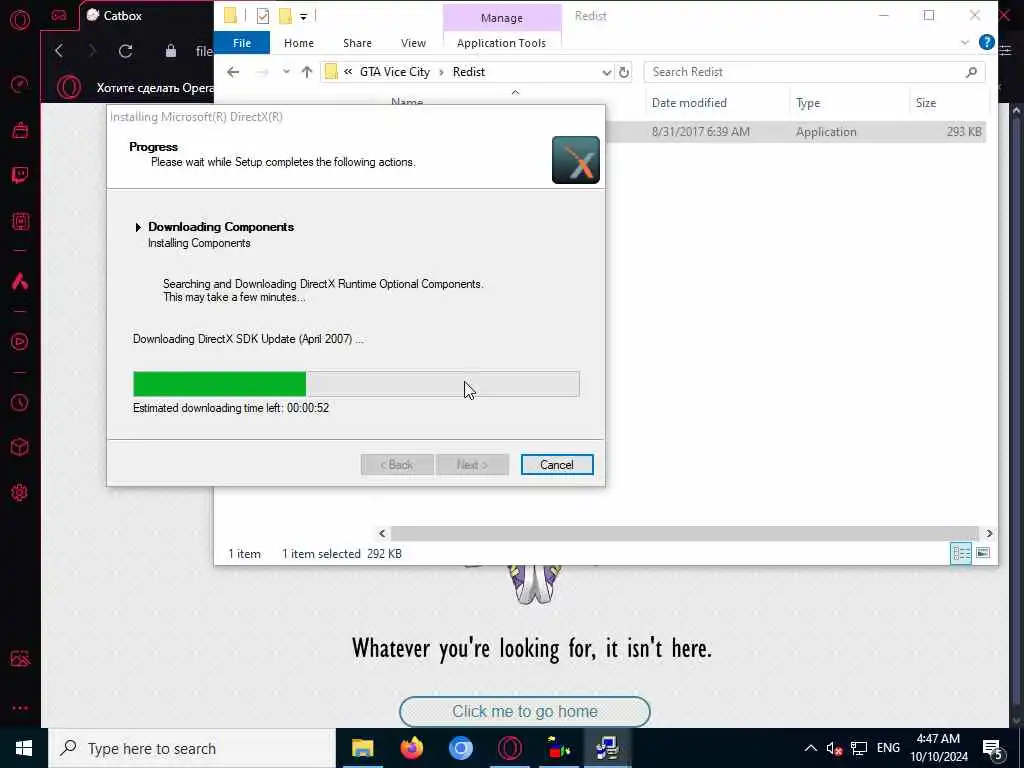The width and height of the screenshot is (1024, 768).
Task: Switch to the View ribbon tab
Action: pyautogui.click(x=413, y=43)
